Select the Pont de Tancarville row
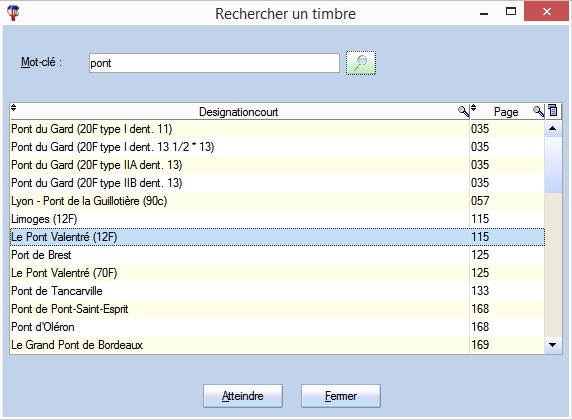The height and width of the screenshot is (420, 572). 277,291
